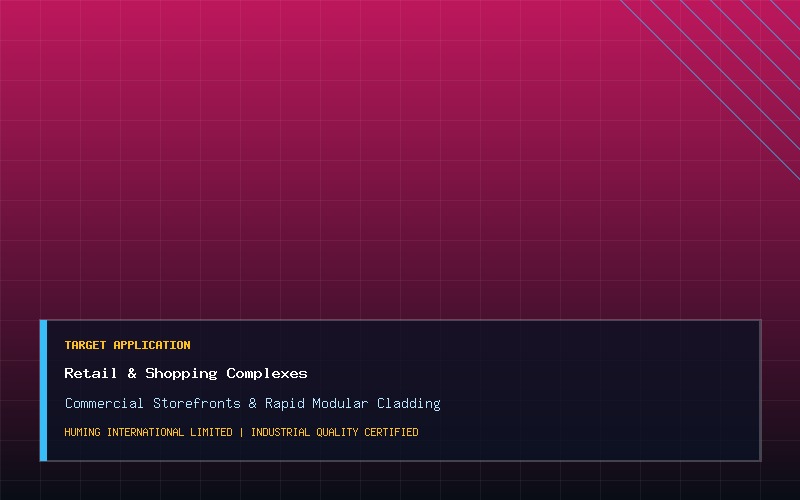Click INDUSTRIAL QUALITY CERTIFIED text
Screen dimensions: 800x500
(335, 432)
